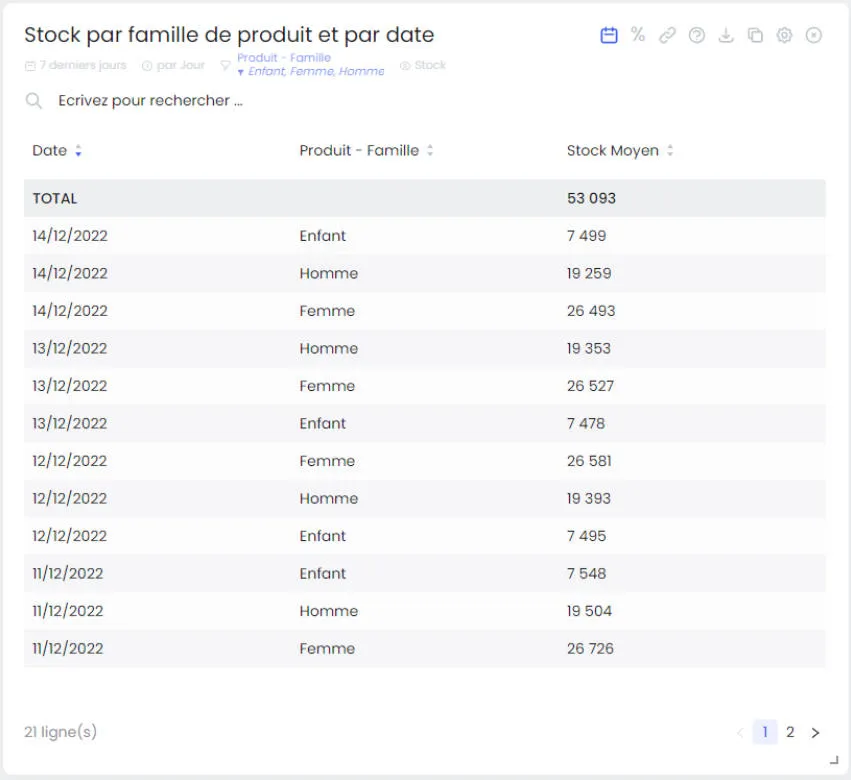Open the calendar date icon
The width and height of the screenshot is (851, 780).
tap(608, 35)
